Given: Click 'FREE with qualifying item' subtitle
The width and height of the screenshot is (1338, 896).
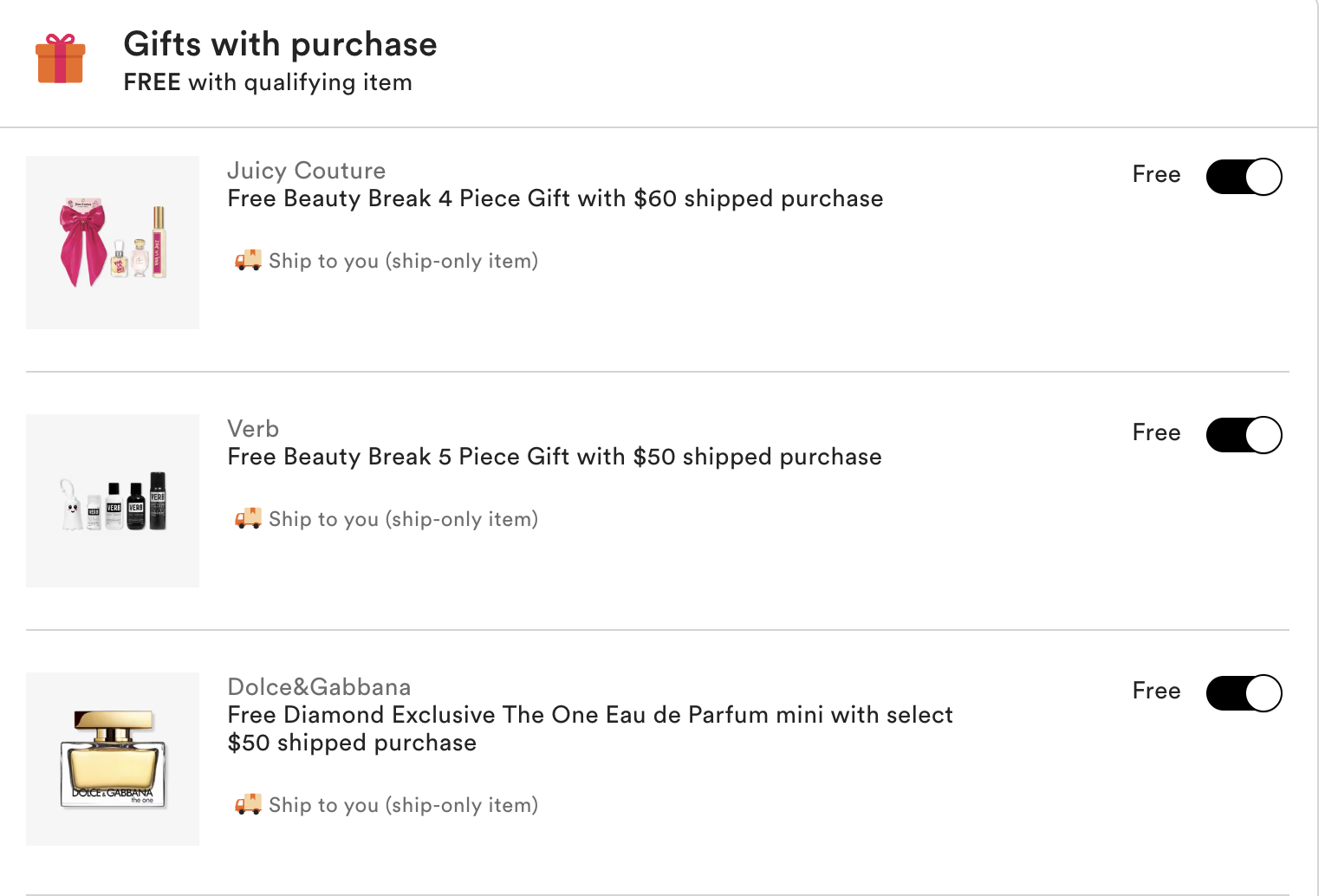Looking at the screenshot, I should pyautogui.click(x=268, y=82).
